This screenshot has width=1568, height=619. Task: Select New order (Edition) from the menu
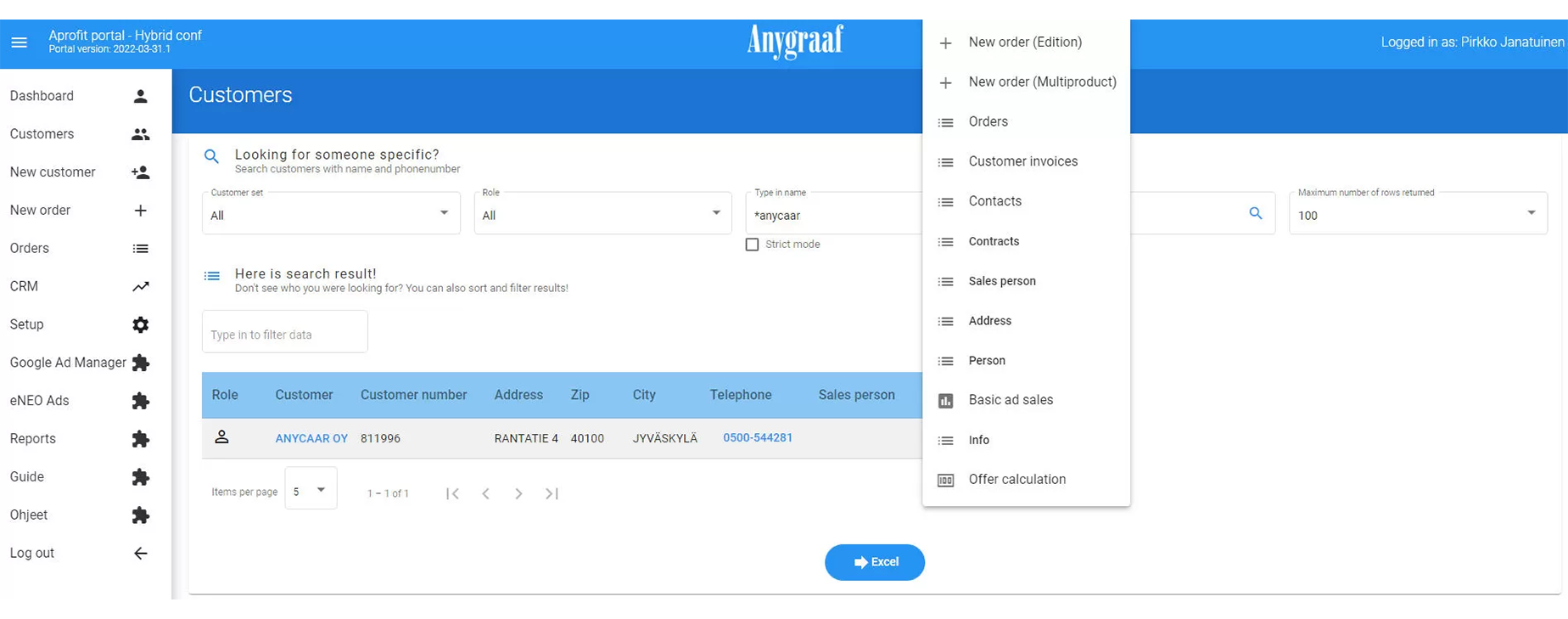(x=1025, y=42)
